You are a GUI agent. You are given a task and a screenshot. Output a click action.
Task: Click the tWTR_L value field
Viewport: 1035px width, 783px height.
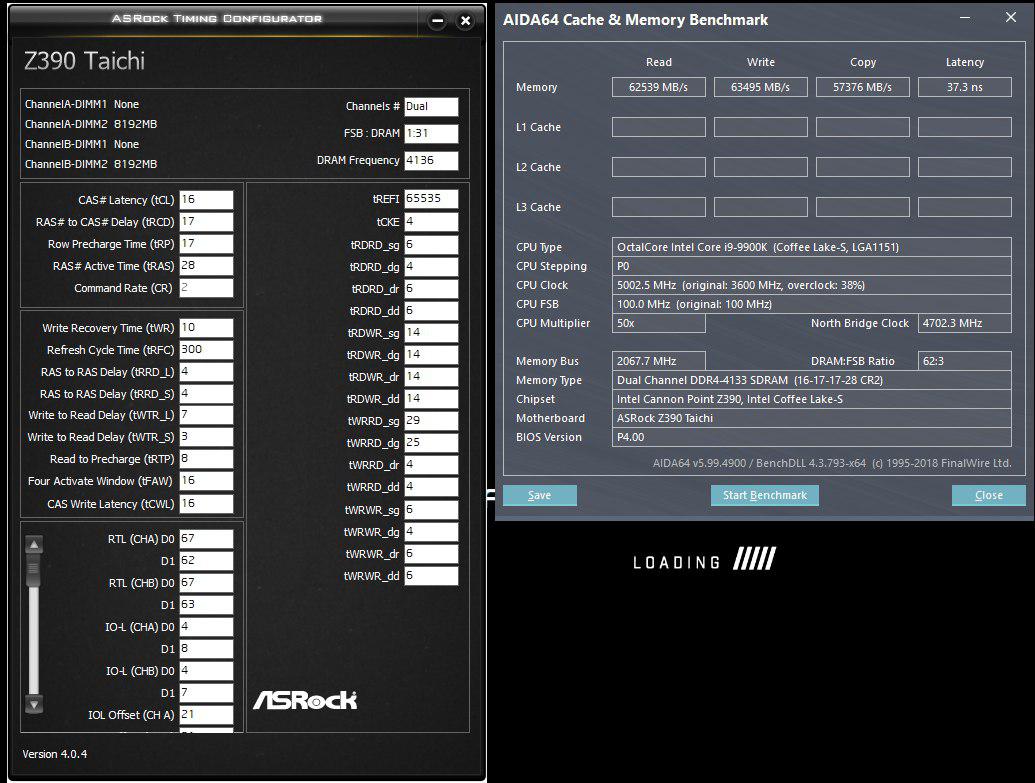coord(206,415)
